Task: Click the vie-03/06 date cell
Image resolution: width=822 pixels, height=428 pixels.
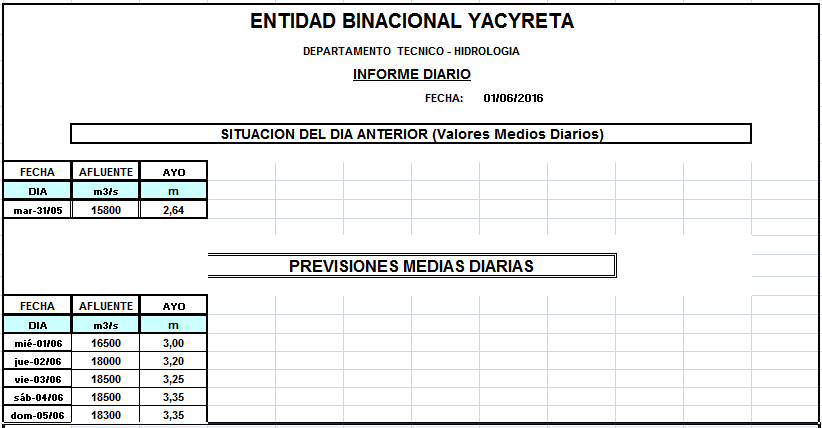Action: [37, 379]
